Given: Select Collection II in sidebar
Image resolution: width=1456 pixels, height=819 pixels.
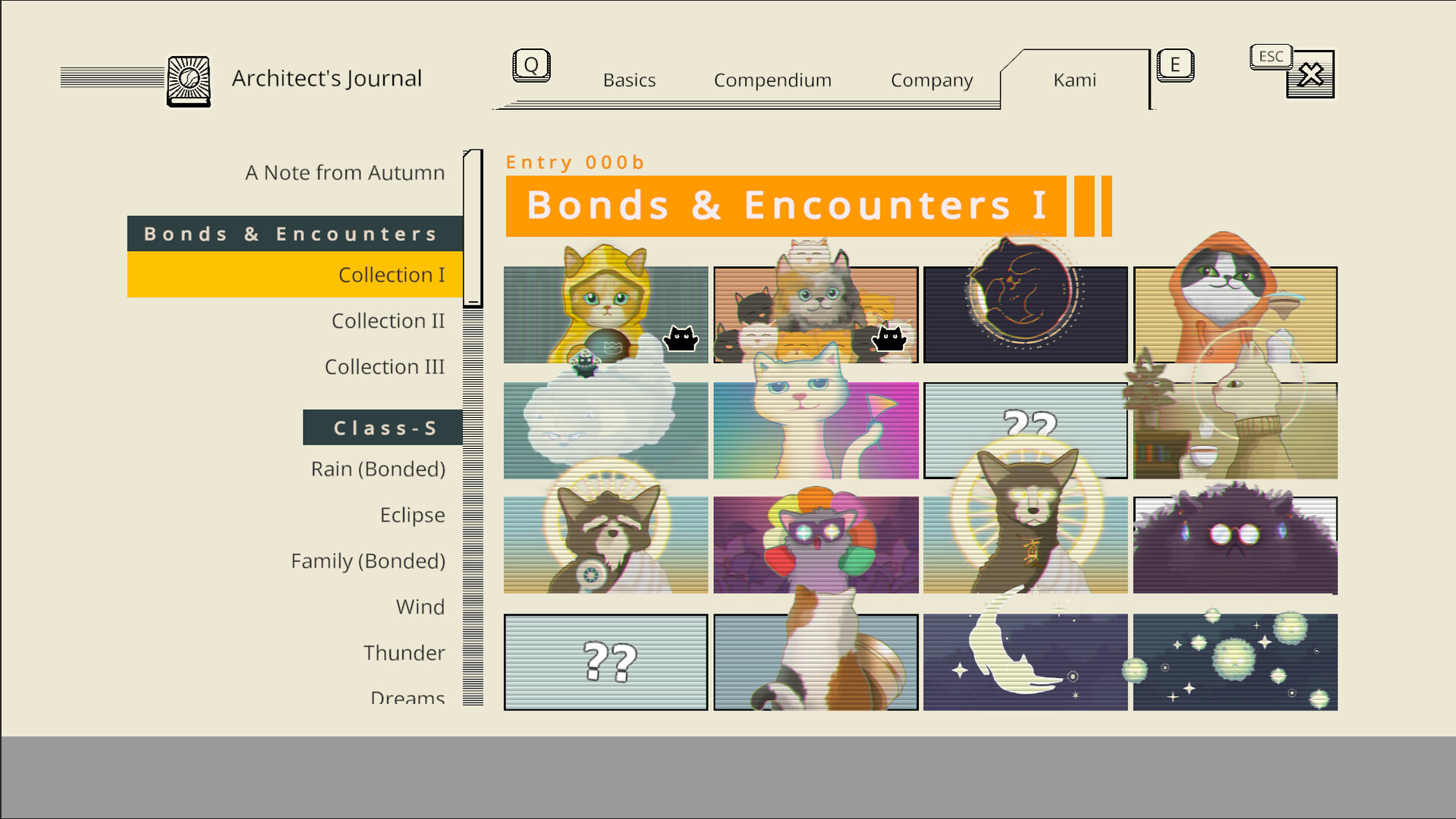Looking at the screenshot, I should pyautogui.click(x=388, y=321).
